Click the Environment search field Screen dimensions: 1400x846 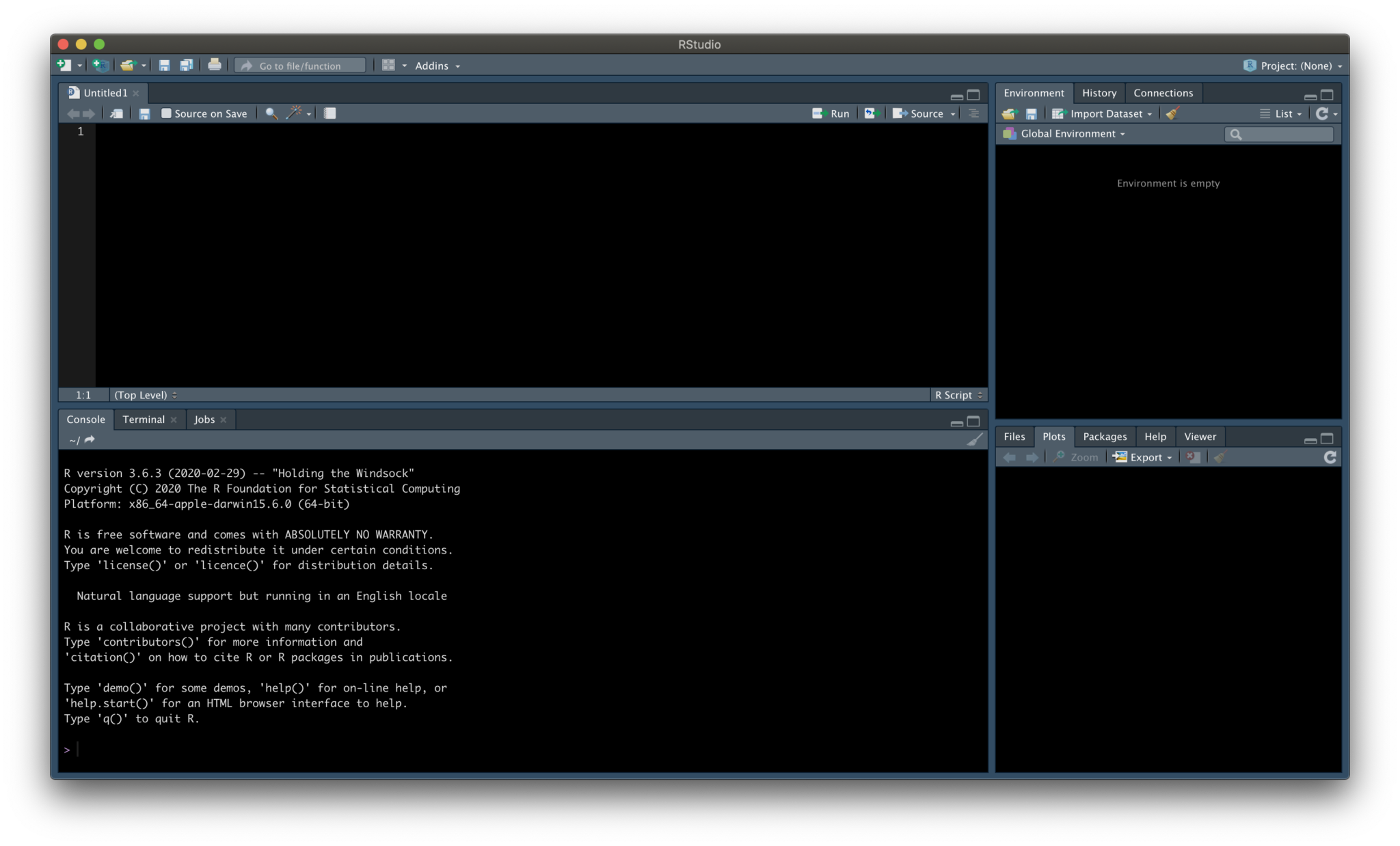point(1279,135)
